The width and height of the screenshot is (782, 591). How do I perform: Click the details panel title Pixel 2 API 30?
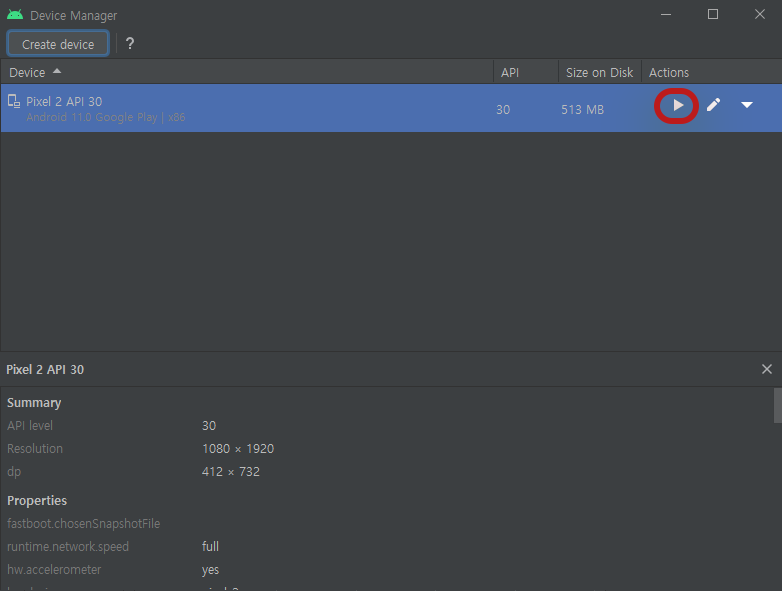[x=45, y=370]
